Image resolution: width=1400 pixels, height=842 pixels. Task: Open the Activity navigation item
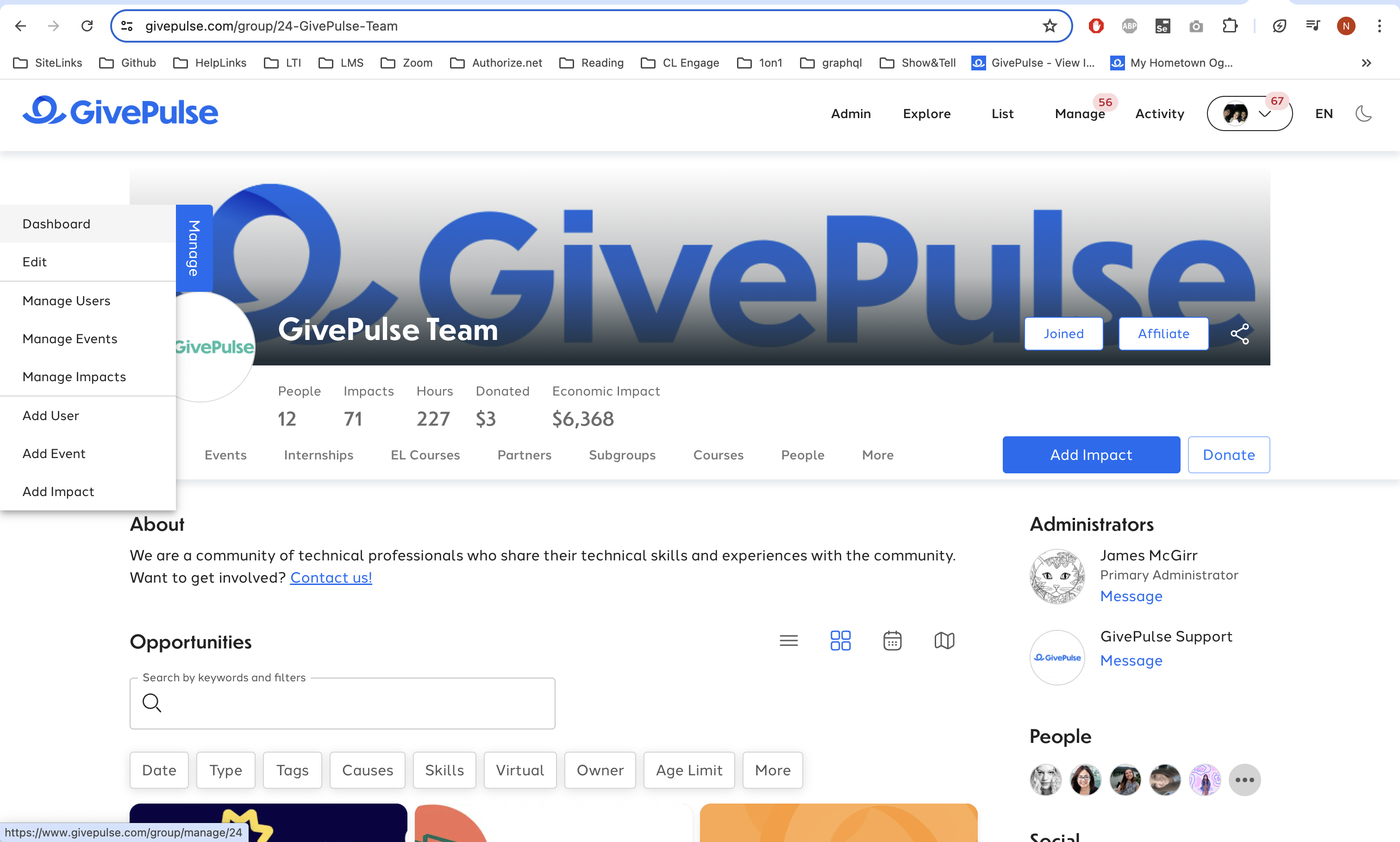tap(1160, 113)
